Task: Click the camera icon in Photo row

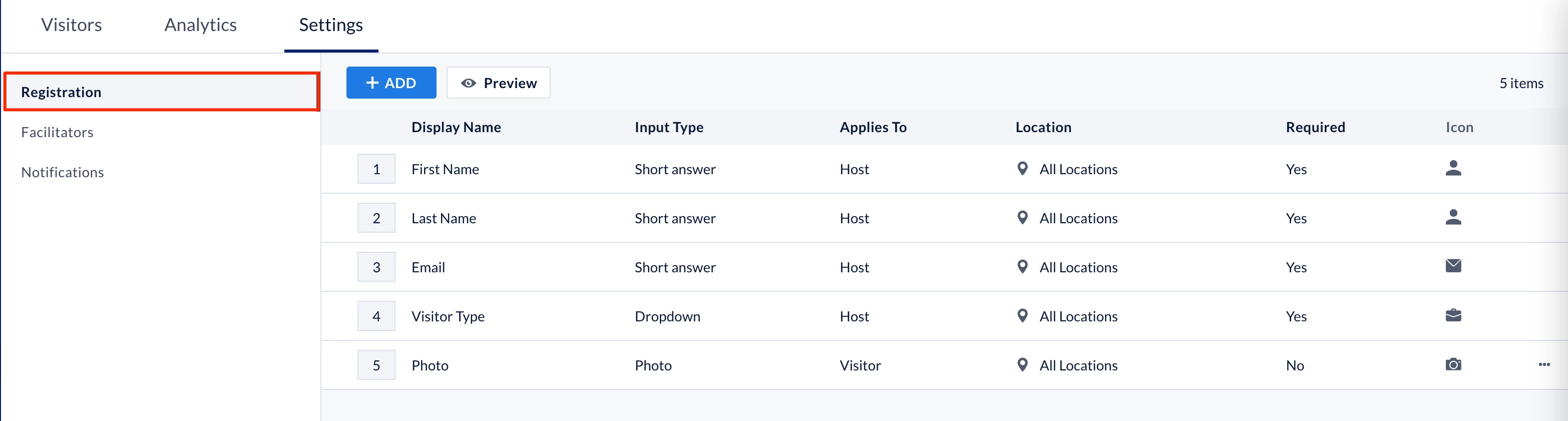Action: pyautogui.click(x=1453, y=365)
